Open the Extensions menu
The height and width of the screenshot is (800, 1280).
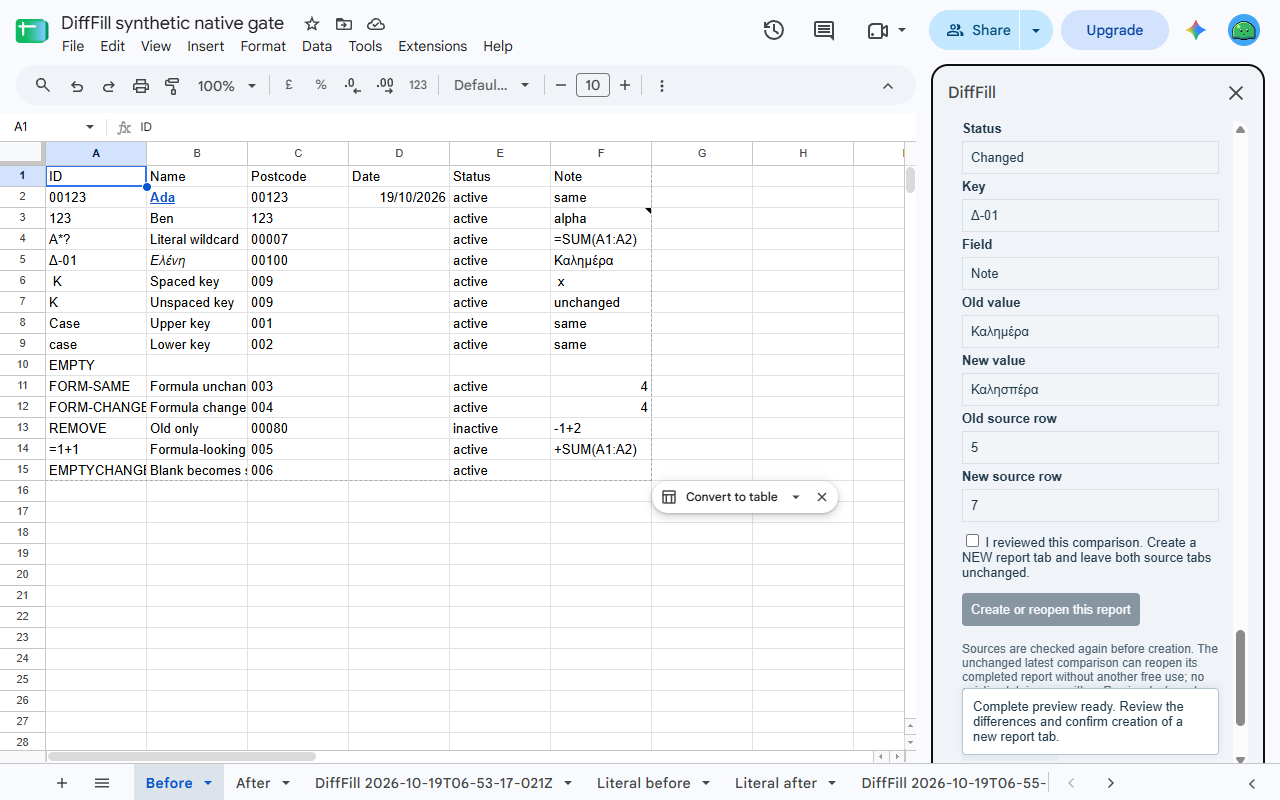432,46
